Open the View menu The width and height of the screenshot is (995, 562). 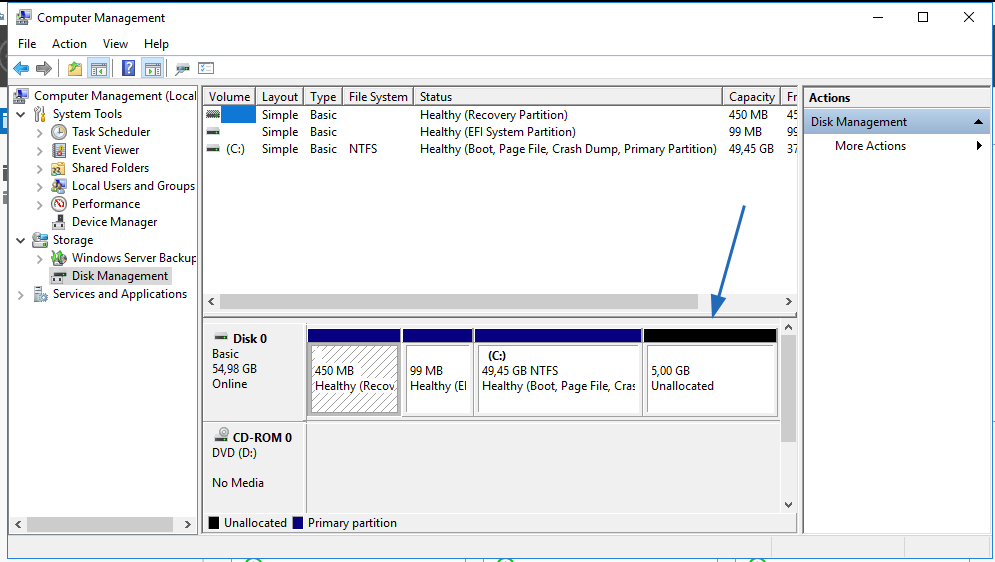[115, 44]
